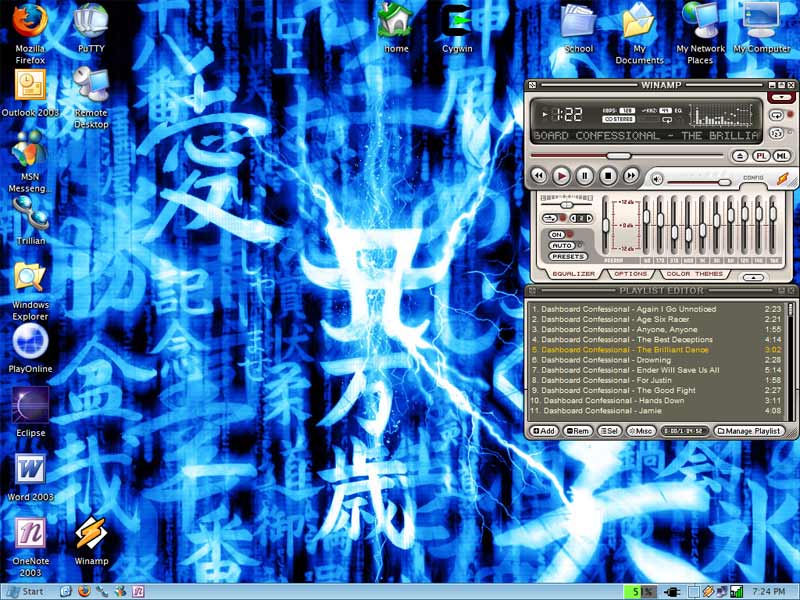Switch to the Options tab

pyautogui.click(x=630, y=273)
